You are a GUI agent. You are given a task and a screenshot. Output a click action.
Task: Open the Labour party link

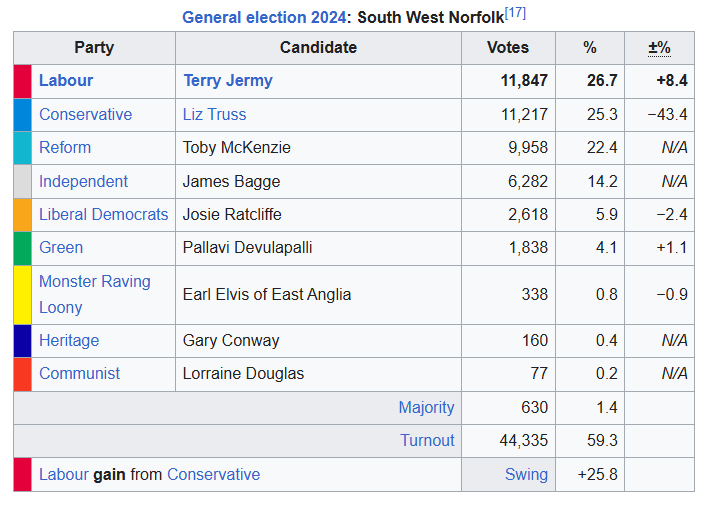point(66,81)
